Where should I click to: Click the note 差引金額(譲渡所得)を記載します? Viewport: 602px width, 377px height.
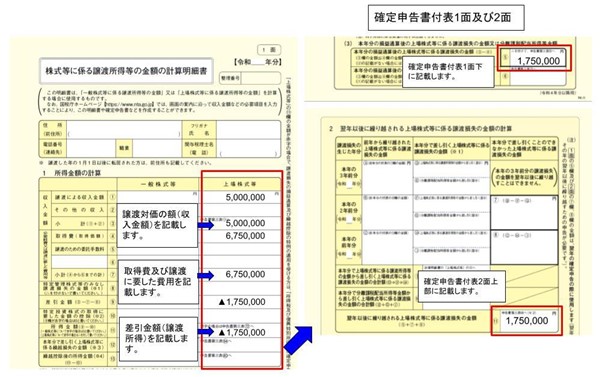point(158,339)
